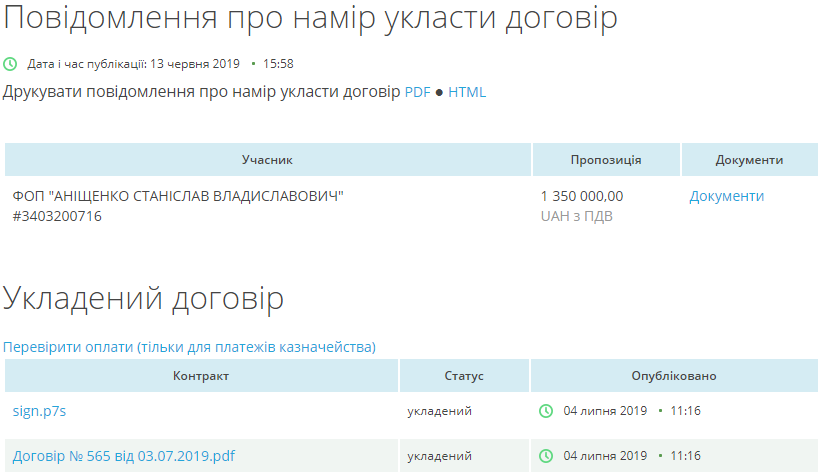Select the 'Документи' table column header
823x472 pixels.
[749, 160]
